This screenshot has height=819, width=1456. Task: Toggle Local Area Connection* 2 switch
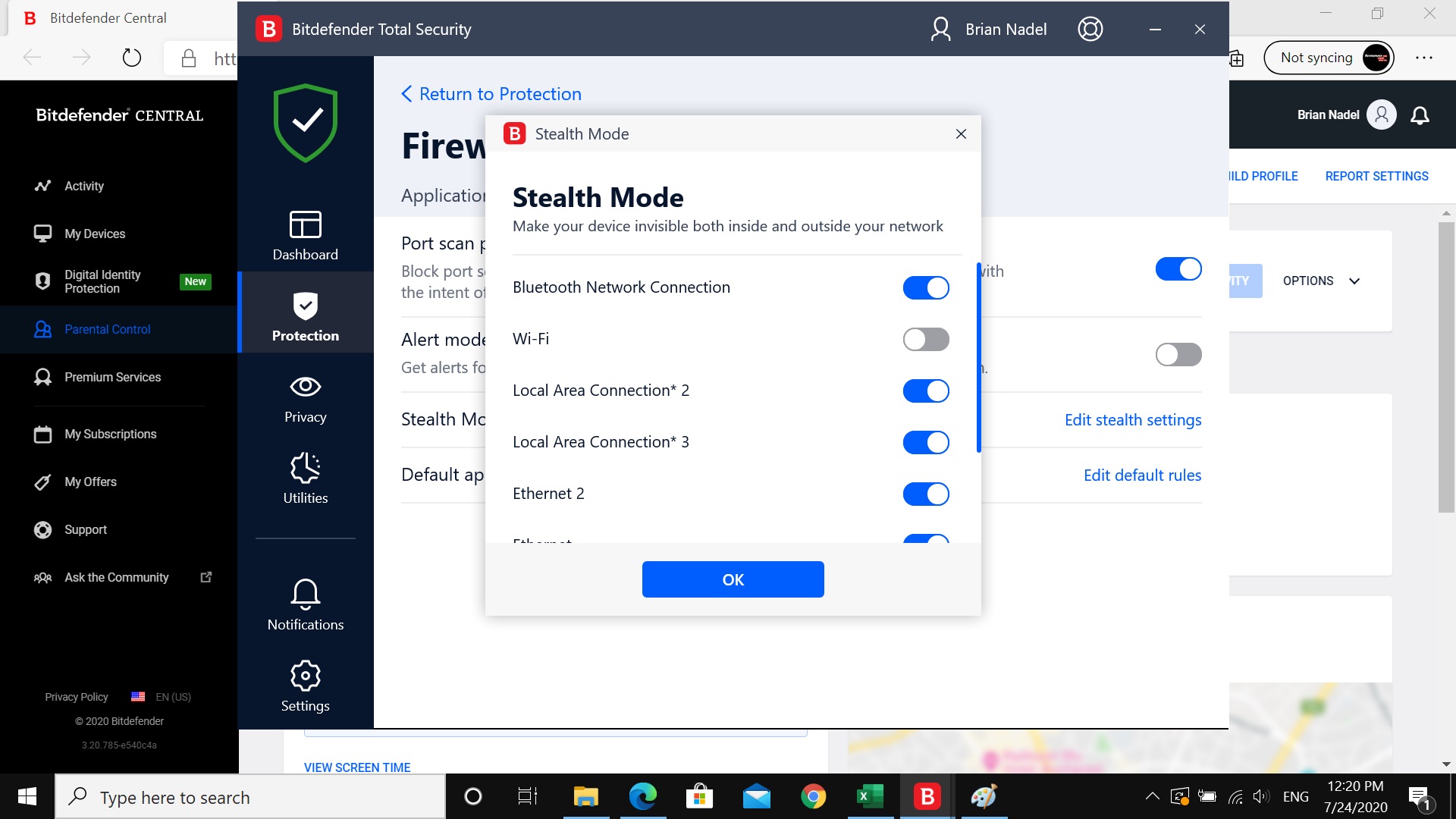pos(926,391)
